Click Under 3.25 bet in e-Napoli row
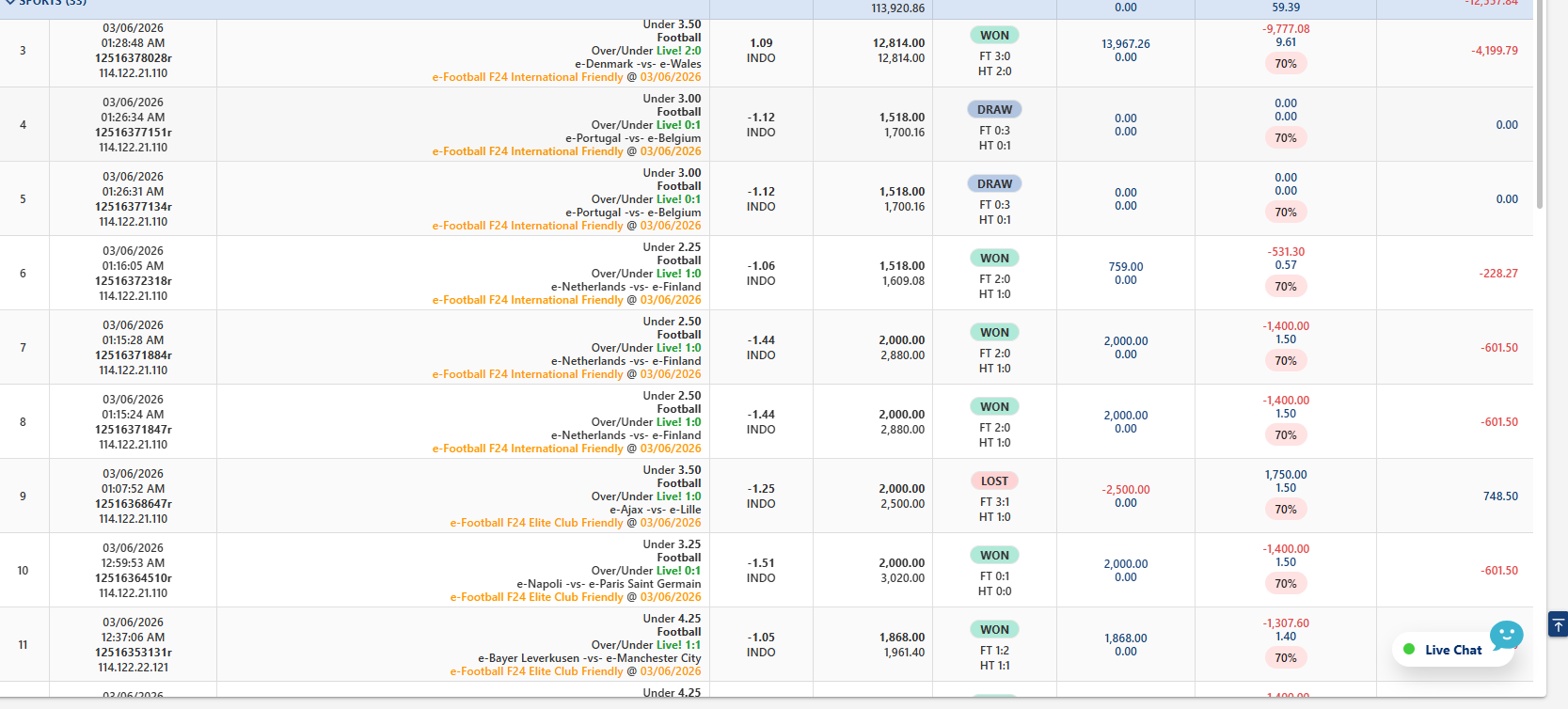The image size is (1568, 709). point(672,544)
